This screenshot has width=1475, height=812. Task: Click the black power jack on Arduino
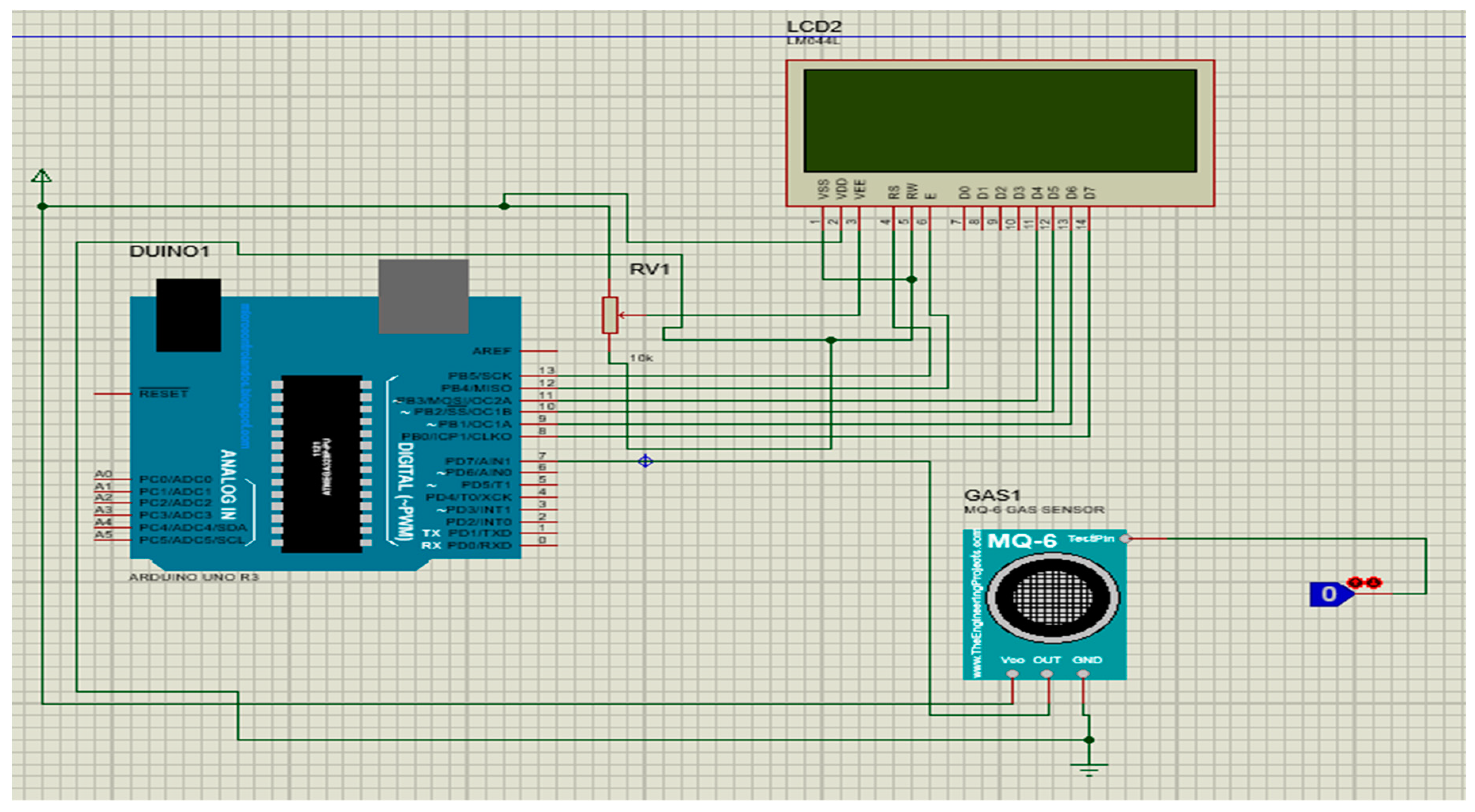pyautogui.click(x=188, y=315)
